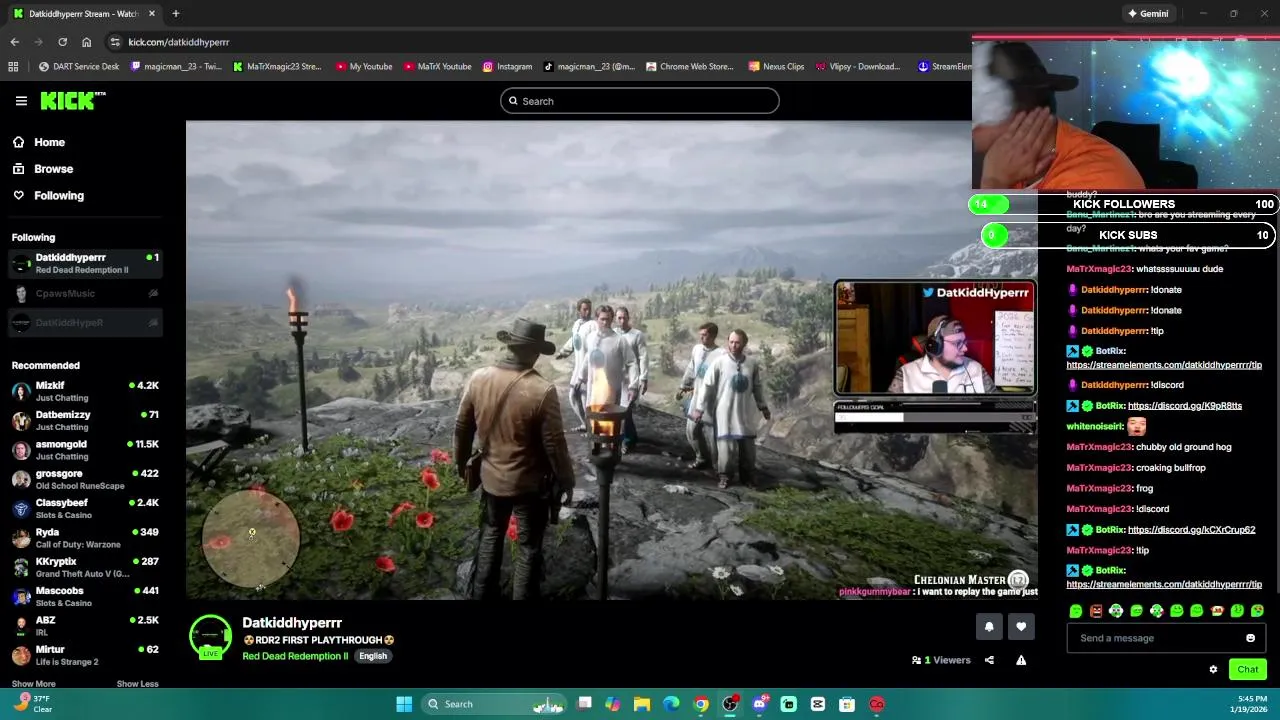Open File Explorer from taskbar
1280x720 pixels.
click(642, 704)
